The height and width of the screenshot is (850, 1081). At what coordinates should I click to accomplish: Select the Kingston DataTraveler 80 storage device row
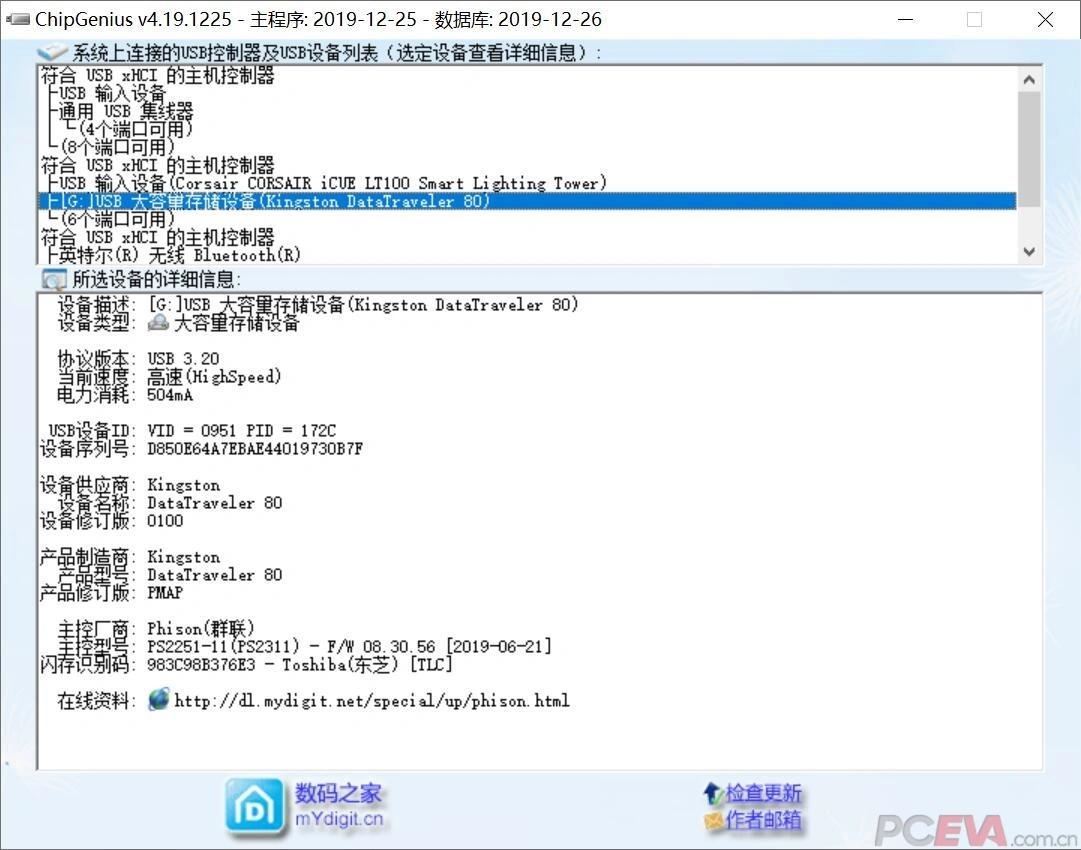(527, 201)
